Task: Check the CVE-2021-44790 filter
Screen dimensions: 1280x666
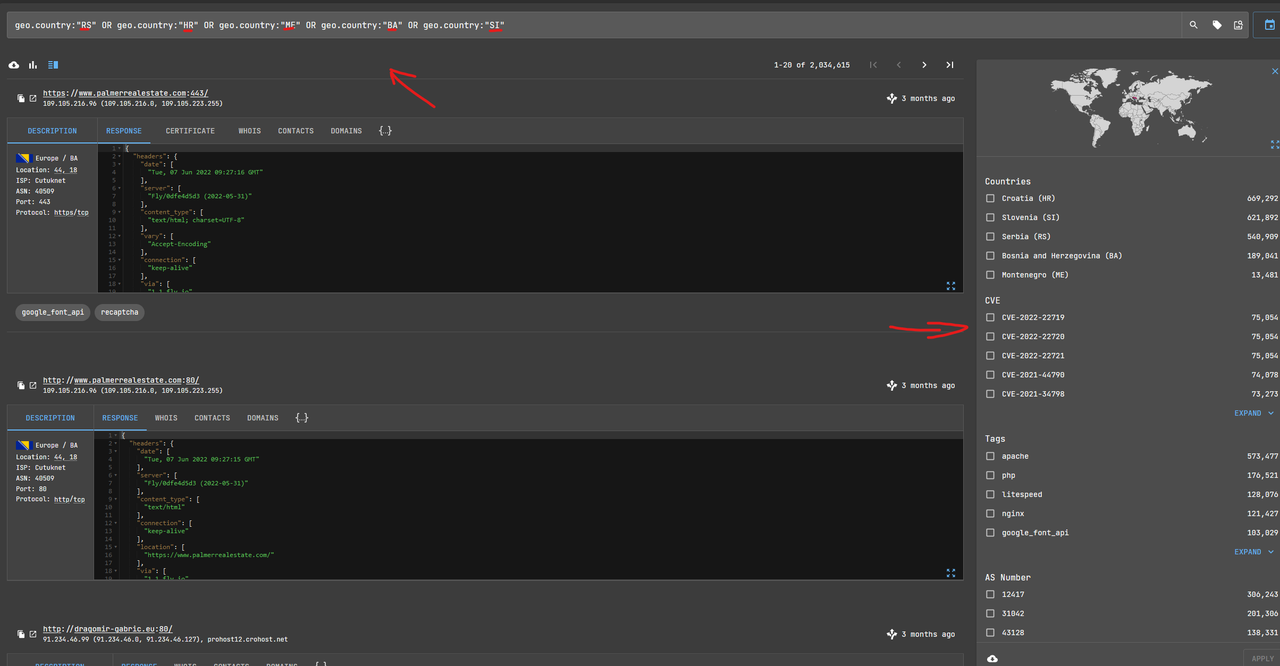Action: (990, 374)
